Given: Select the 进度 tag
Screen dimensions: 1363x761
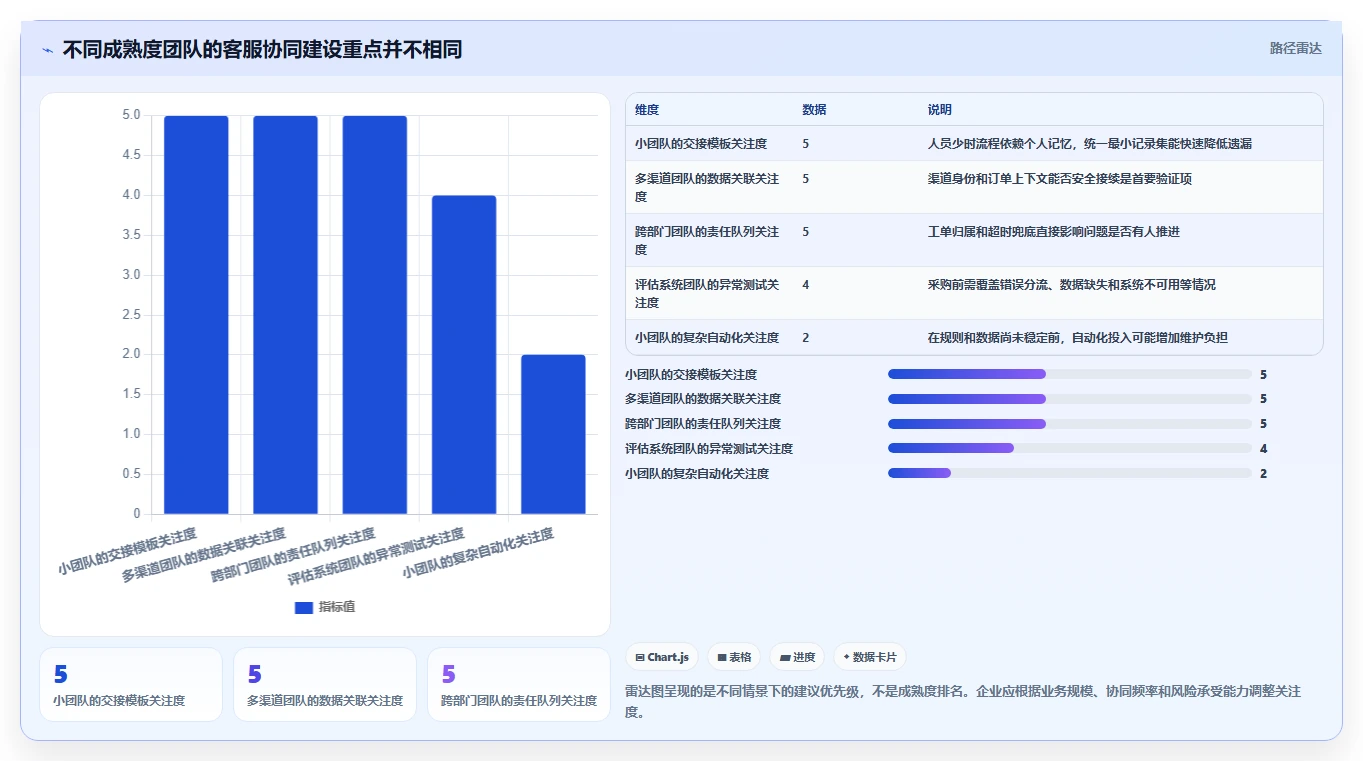Looking at the screenshot, I should 797,657.
